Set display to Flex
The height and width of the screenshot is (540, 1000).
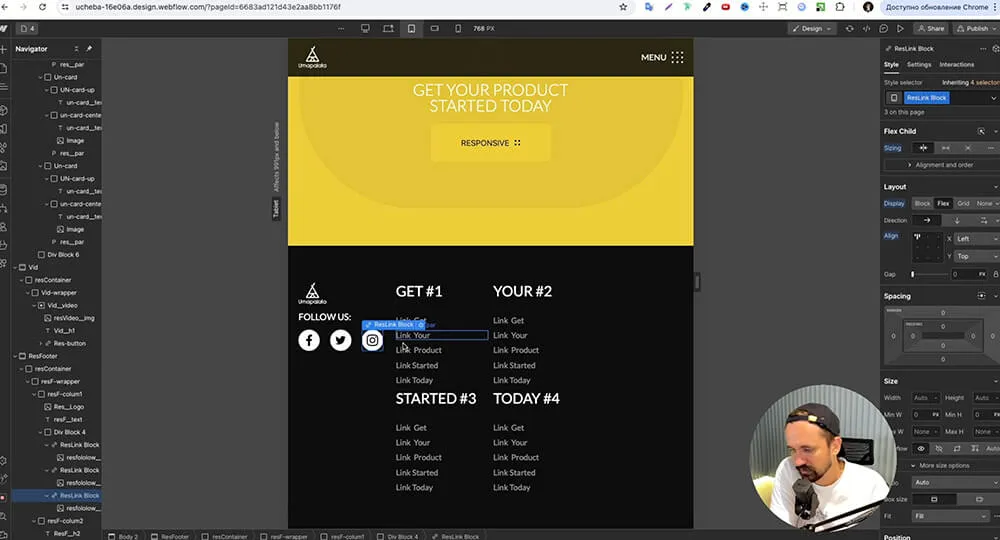pyautogui.click(x=943, y=203)
